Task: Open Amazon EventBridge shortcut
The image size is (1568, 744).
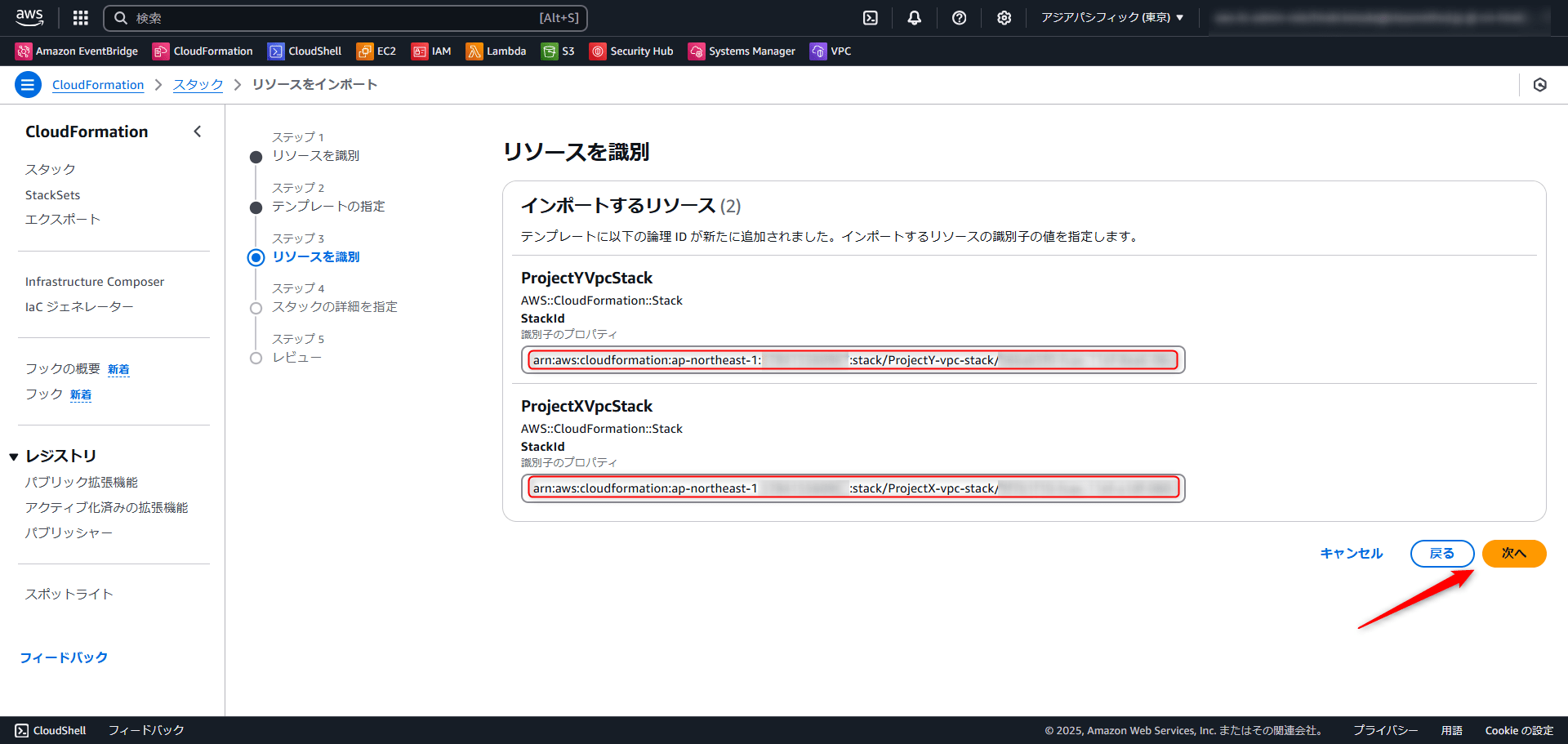Action: tap(77, 51)
